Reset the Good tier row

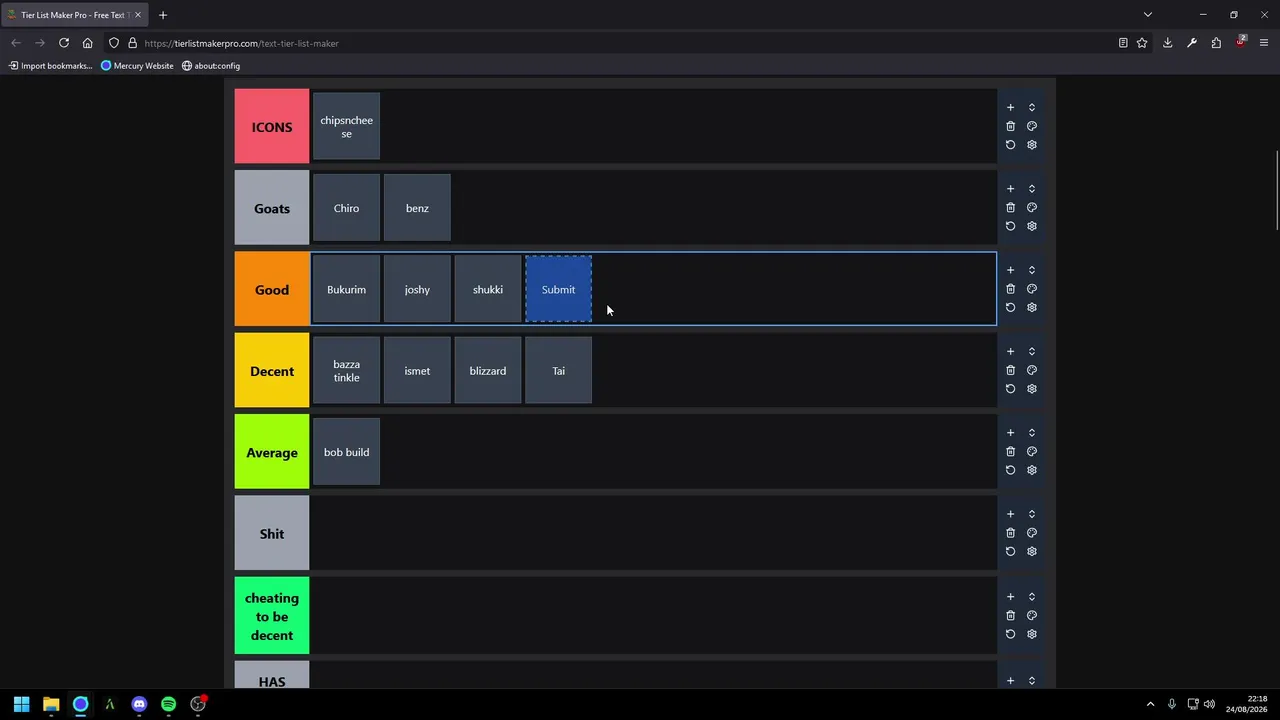coord(1010,308)
